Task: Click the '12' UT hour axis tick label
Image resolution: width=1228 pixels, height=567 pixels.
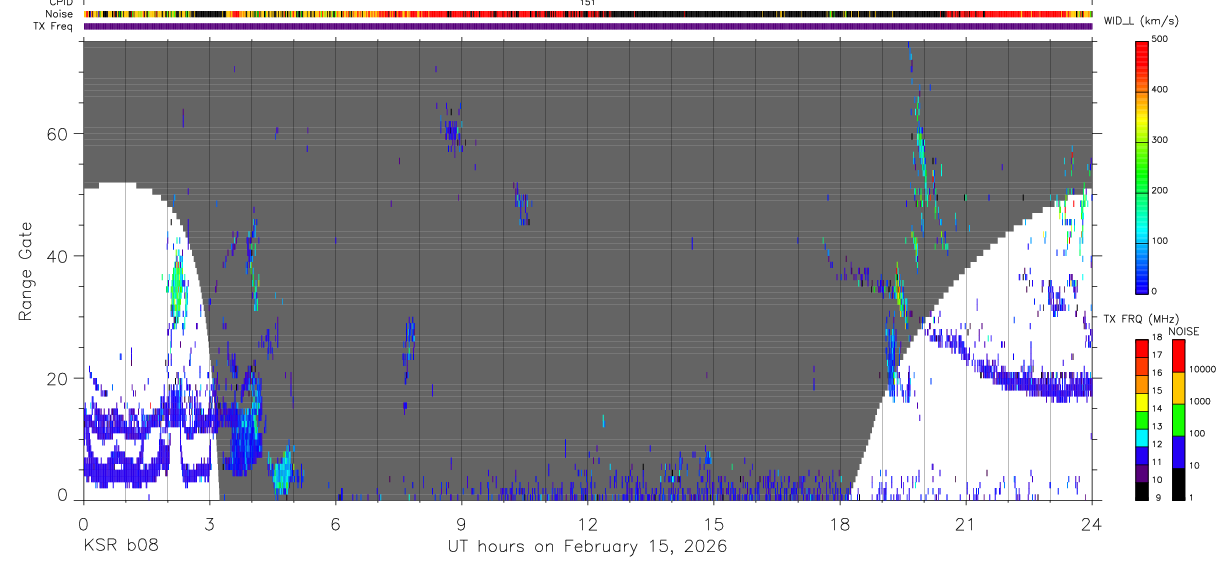Action: 588,523
